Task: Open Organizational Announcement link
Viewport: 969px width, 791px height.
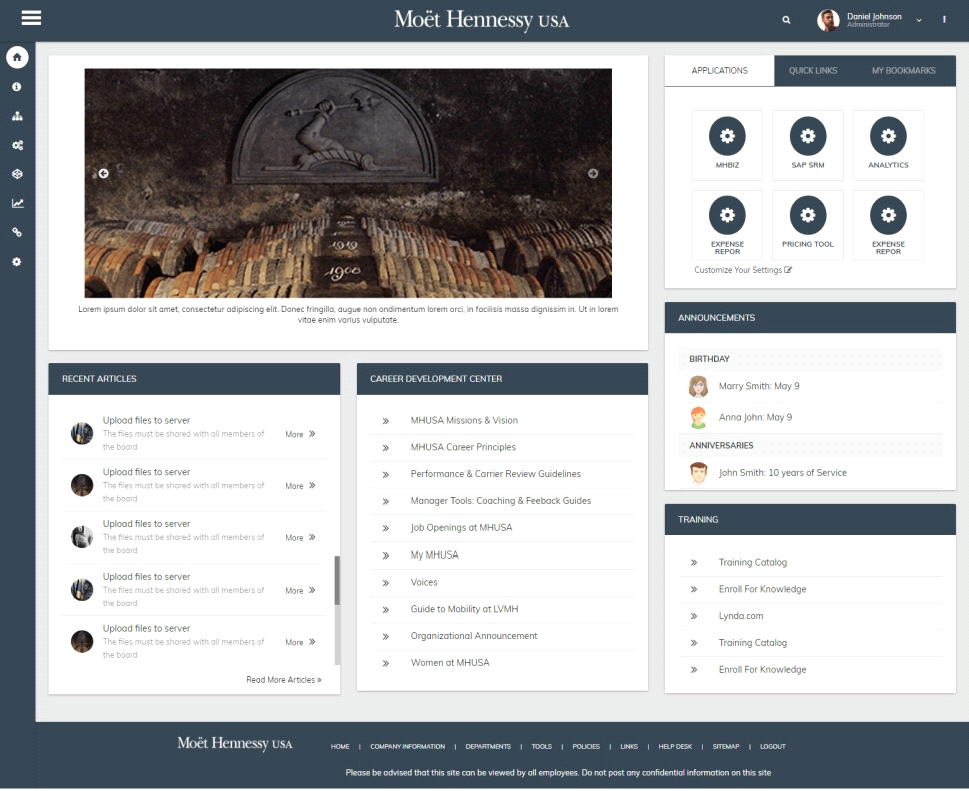Action: tap(474, 636)
